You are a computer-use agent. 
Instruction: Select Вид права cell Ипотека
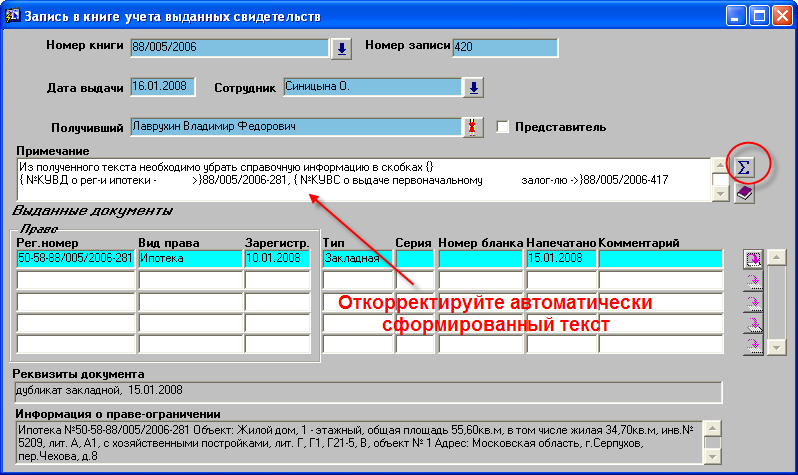[190, 259]
